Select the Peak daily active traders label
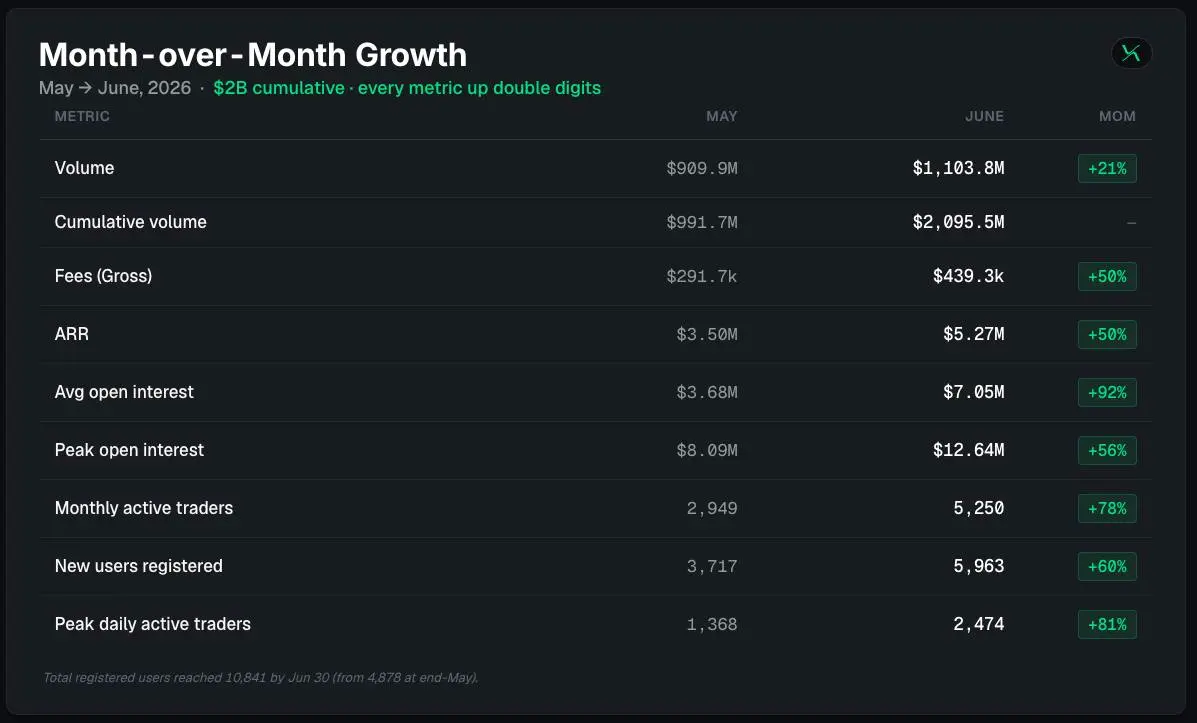 coord(153,624)
